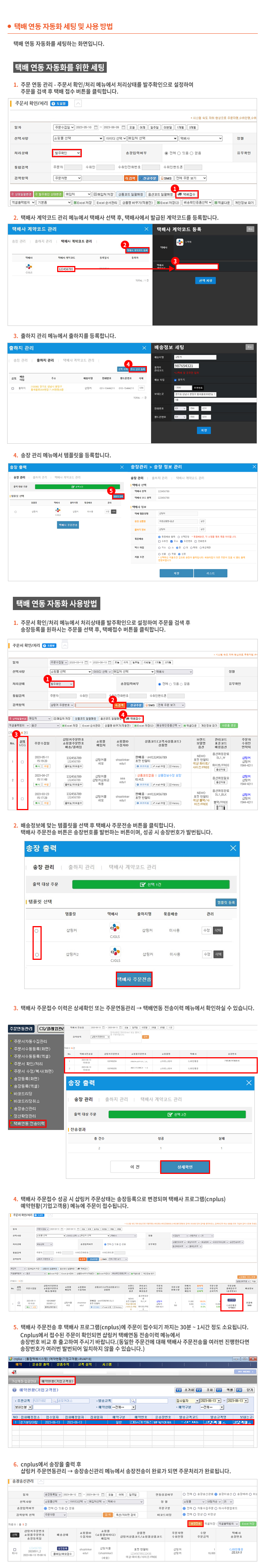Close the 송장 출력 template selection dialog
The height and width of the screenshot is (1568, 265).
(x=233, y=848)
